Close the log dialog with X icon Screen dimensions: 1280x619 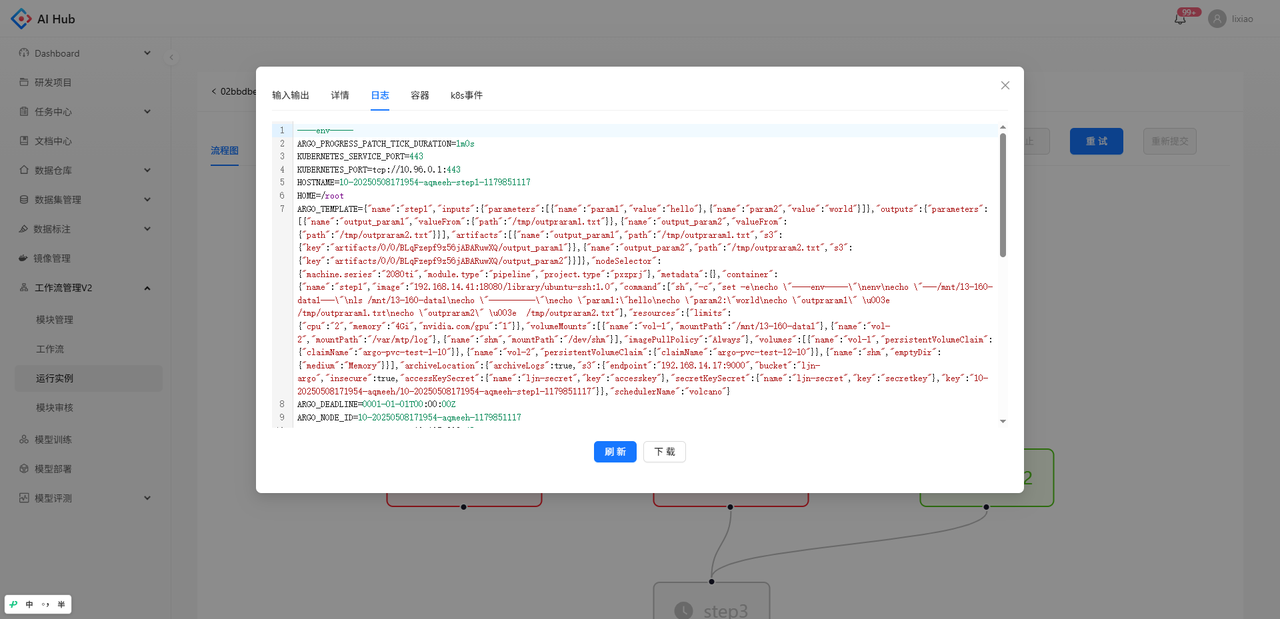coord(1005,85)
